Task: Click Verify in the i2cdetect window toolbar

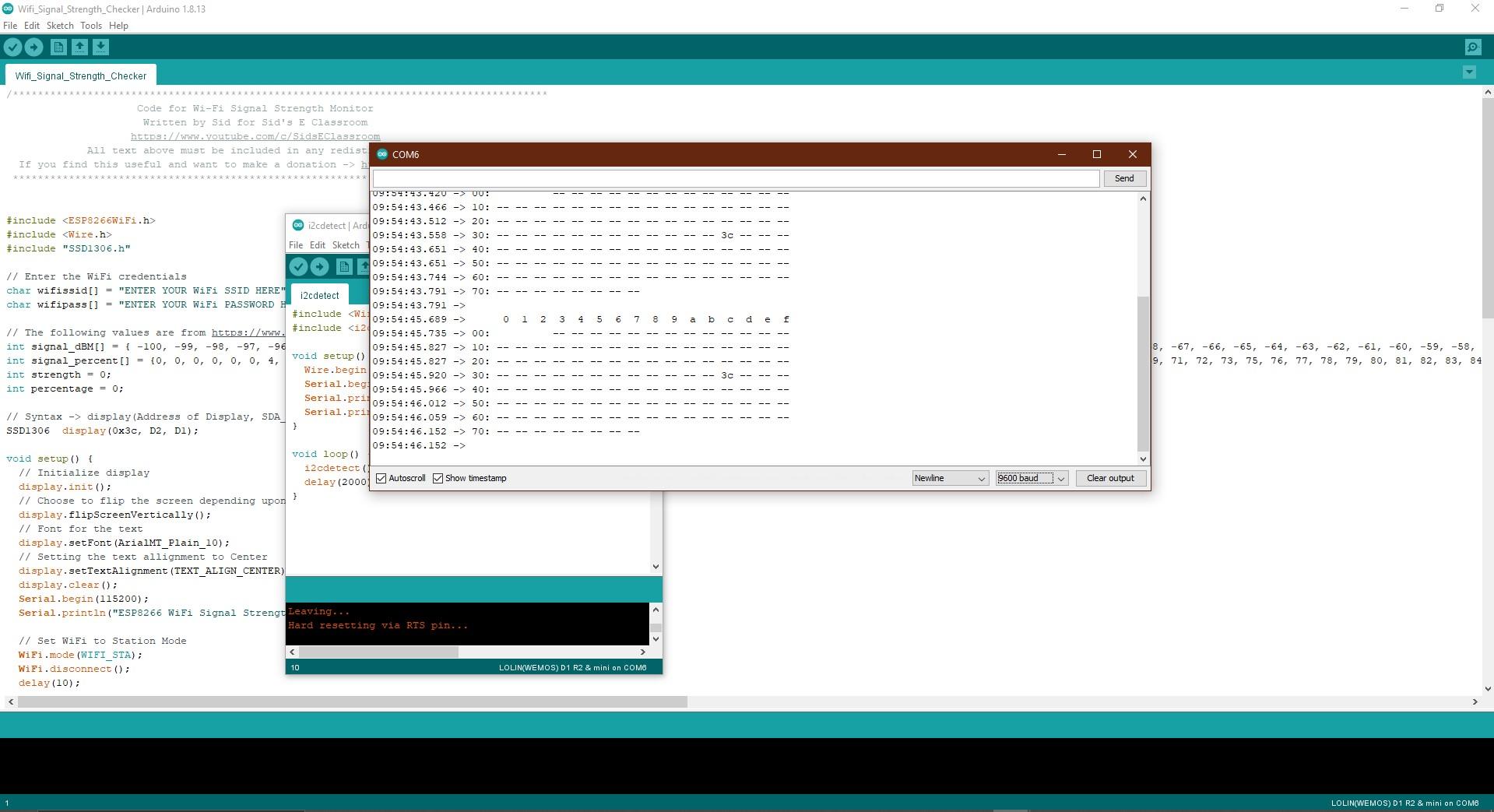Action: [x=299, y=266]
